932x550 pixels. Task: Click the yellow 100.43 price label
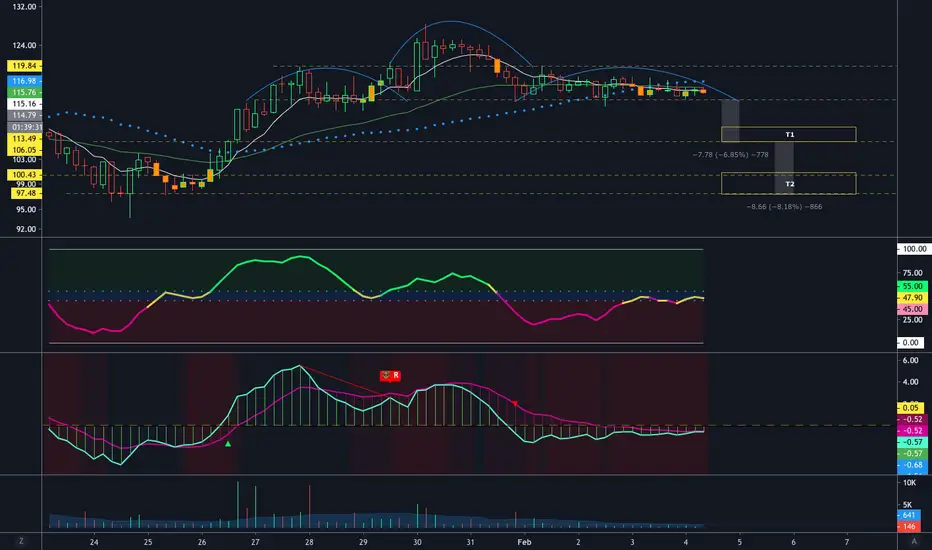(x=24, y=175)
